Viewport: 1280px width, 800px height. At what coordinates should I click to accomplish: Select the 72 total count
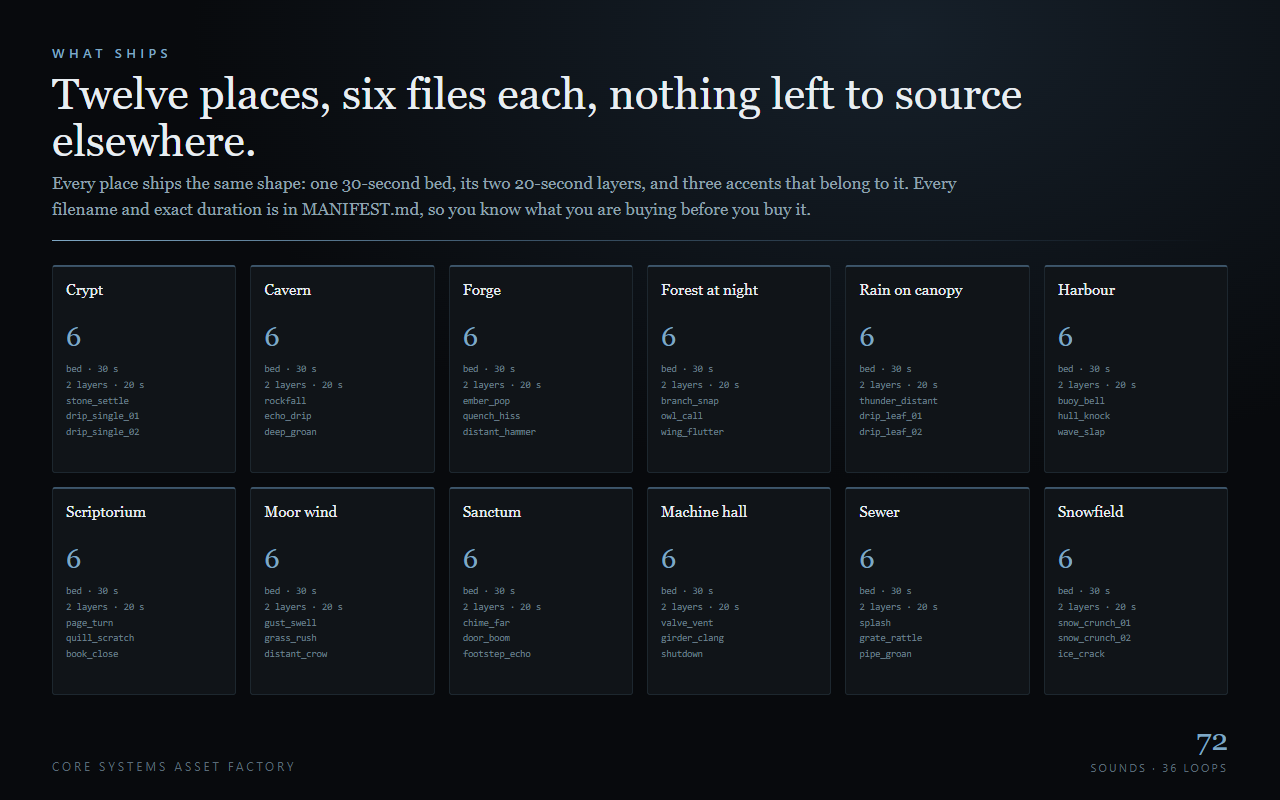[x=1211, y=743]
